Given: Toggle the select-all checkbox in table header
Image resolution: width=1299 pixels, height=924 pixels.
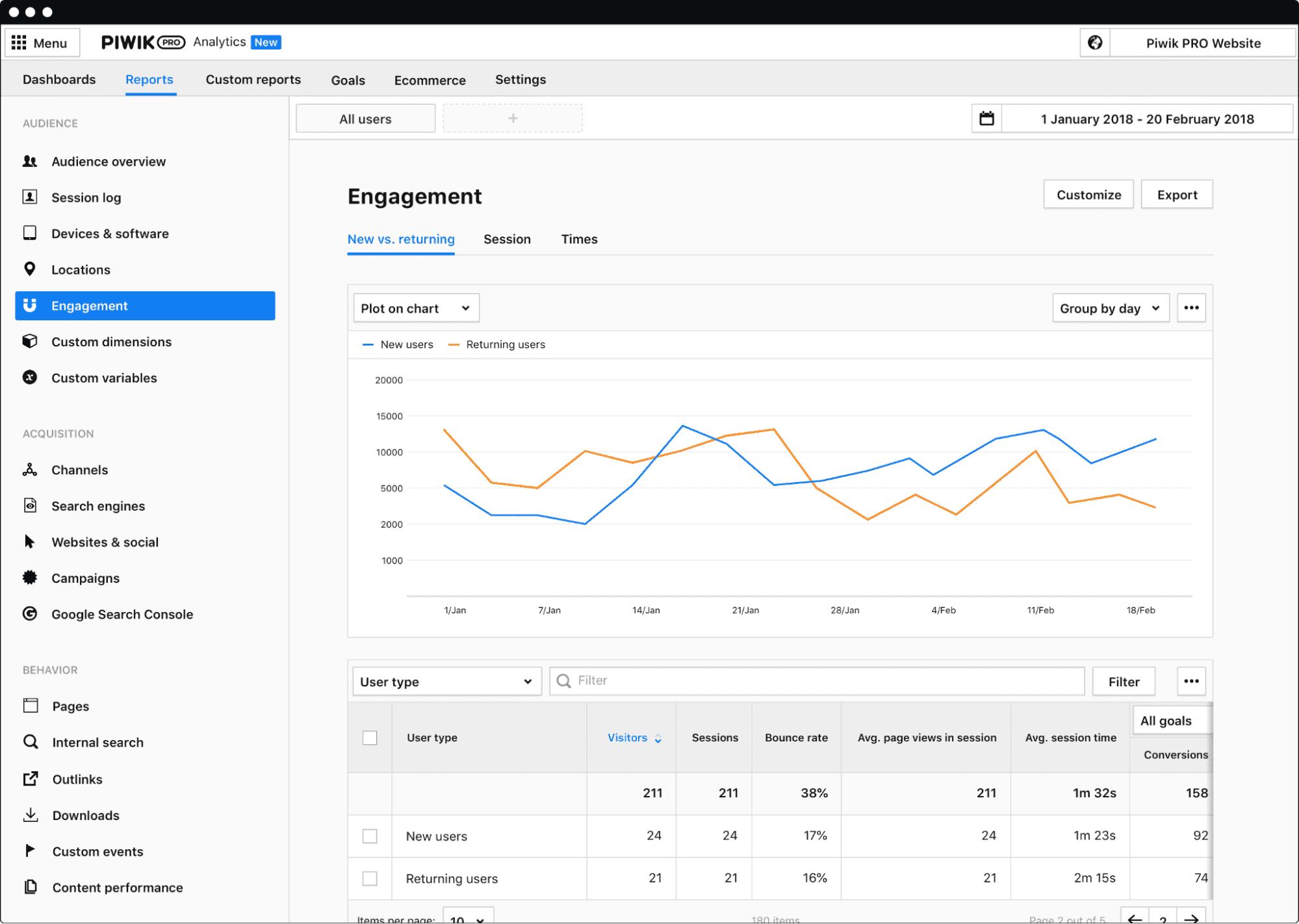Looking at the screenshot, I should point(370,737).
